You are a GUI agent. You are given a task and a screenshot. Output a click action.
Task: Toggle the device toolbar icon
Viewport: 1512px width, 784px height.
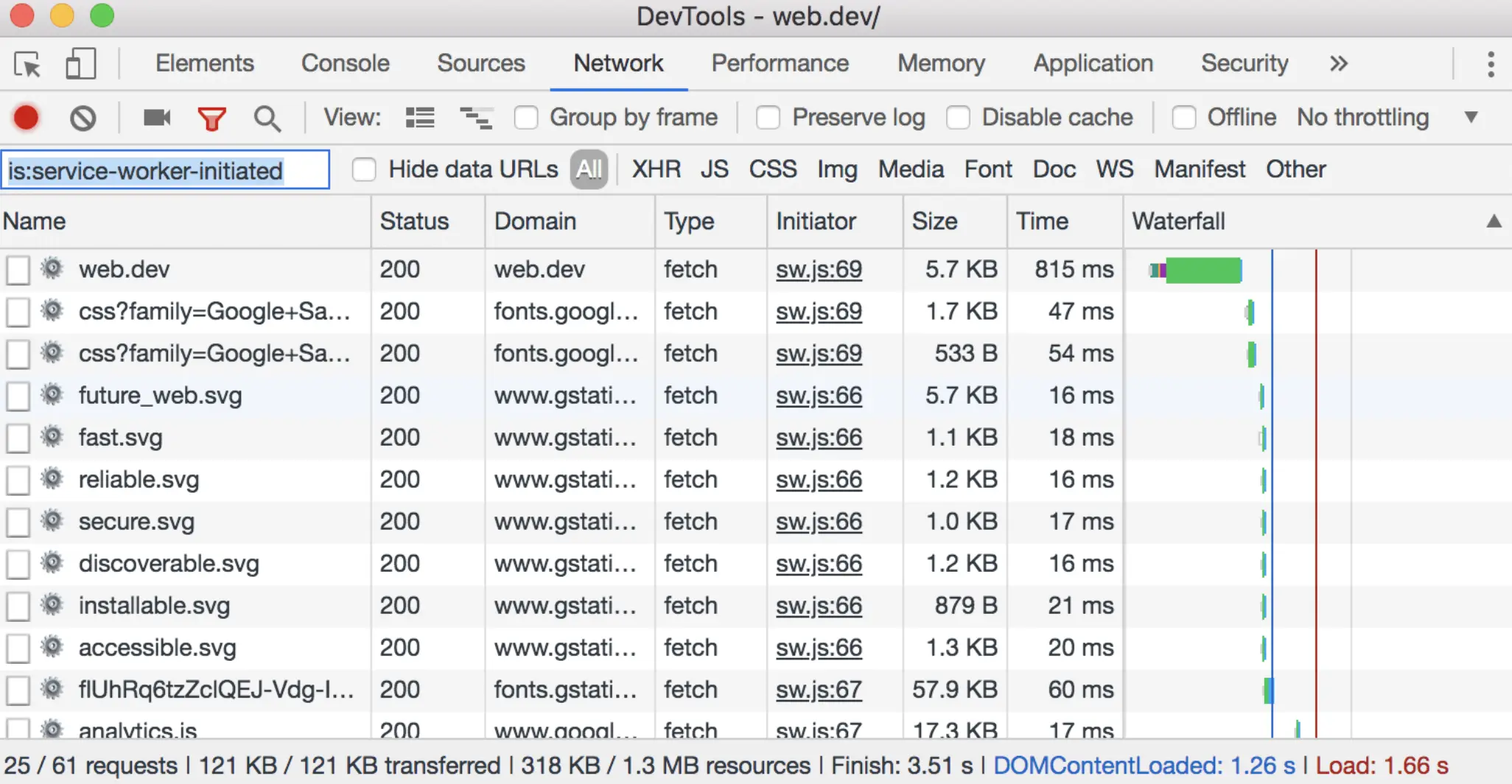coord(80,64)
